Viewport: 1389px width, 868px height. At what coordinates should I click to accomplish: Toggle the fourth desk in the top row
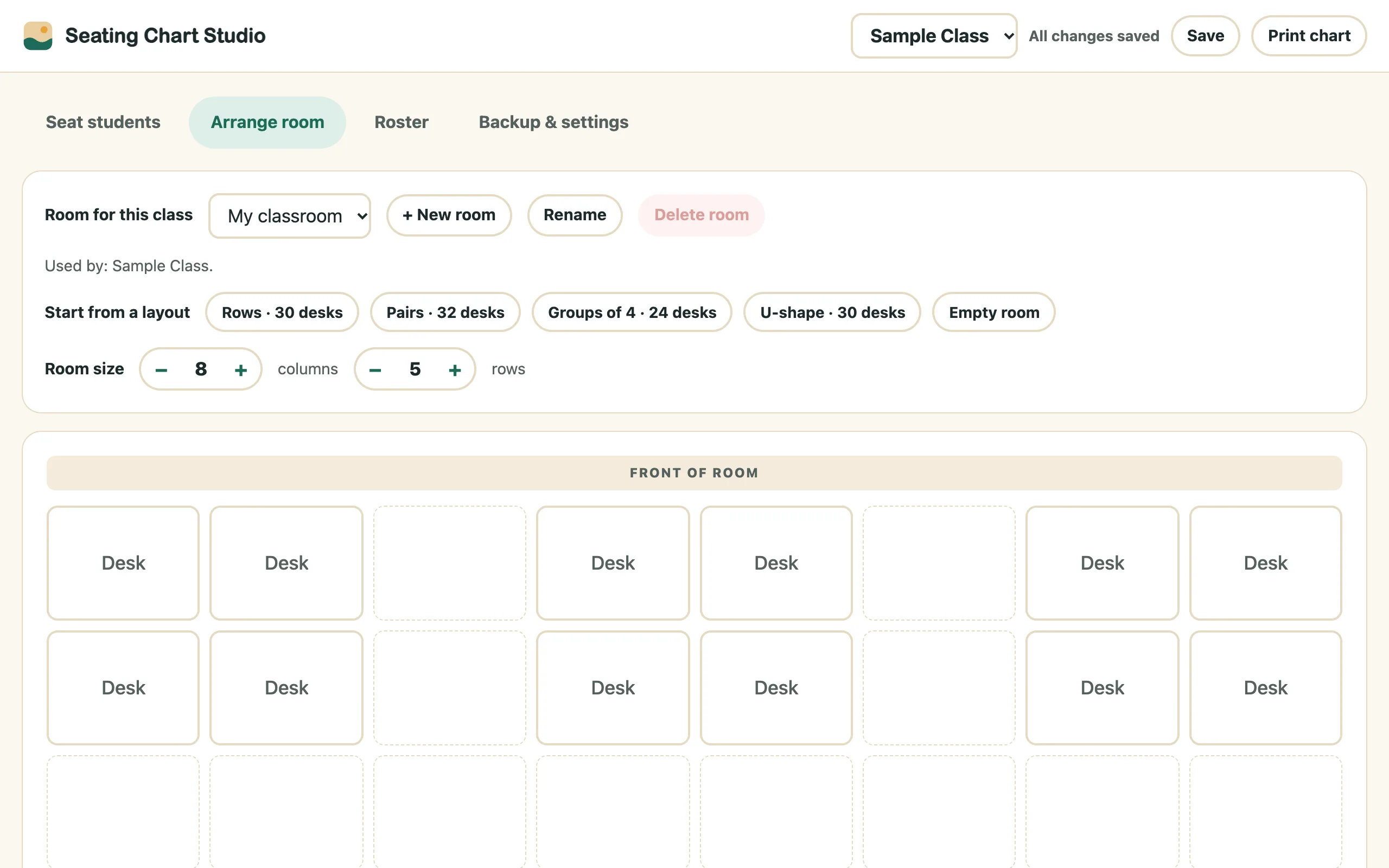click(613, 563)
